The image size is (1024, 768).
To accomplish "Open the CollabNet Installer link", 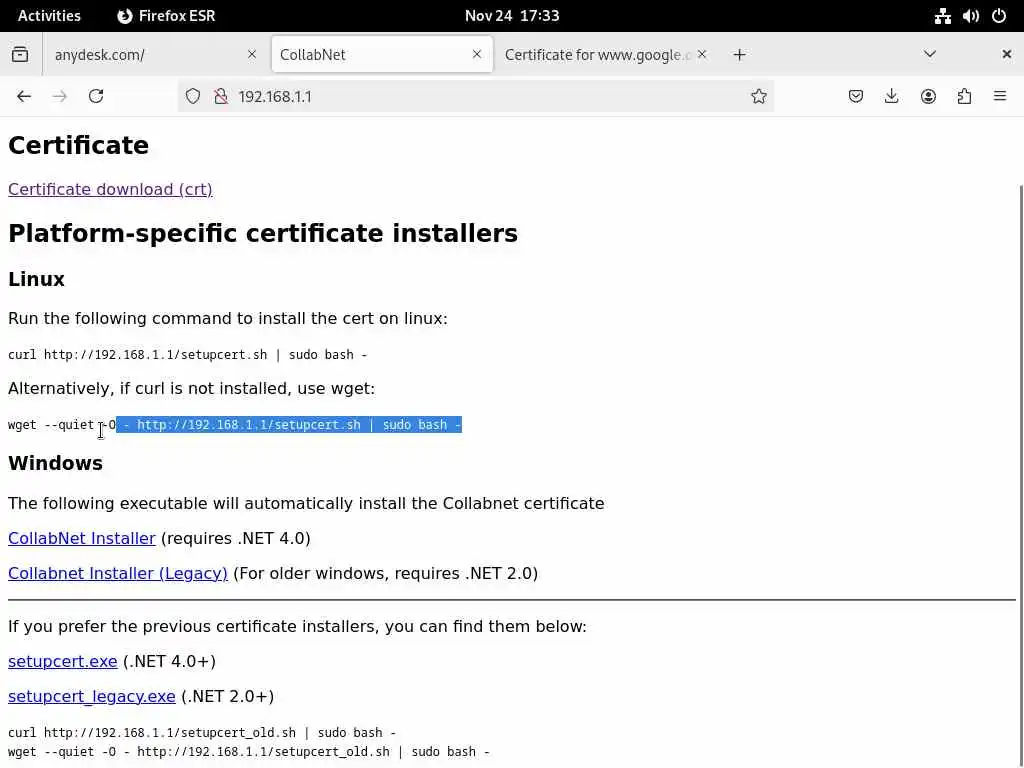I will (82, 538).
